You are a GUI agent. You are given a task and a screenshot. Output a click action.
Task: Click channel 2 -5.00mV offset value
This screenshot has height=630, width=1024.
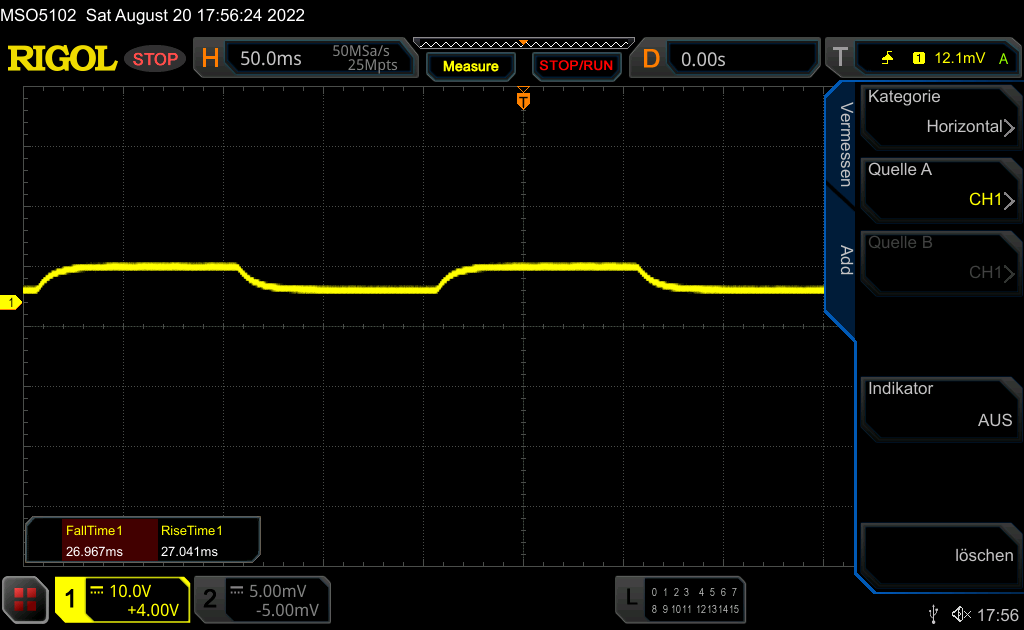[287, 610]
